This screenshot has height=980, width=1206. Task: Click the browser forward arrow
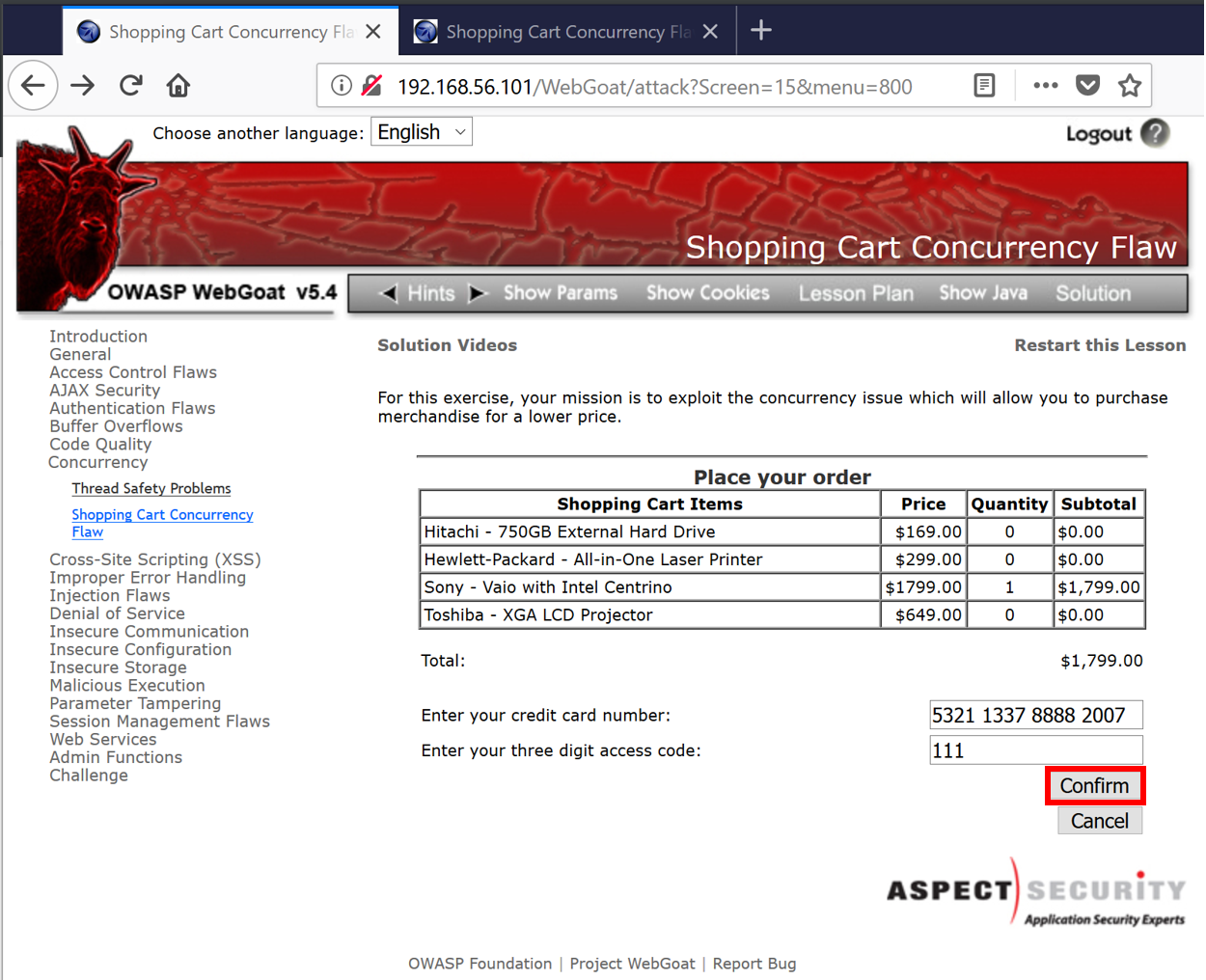(x=83, y=86)
